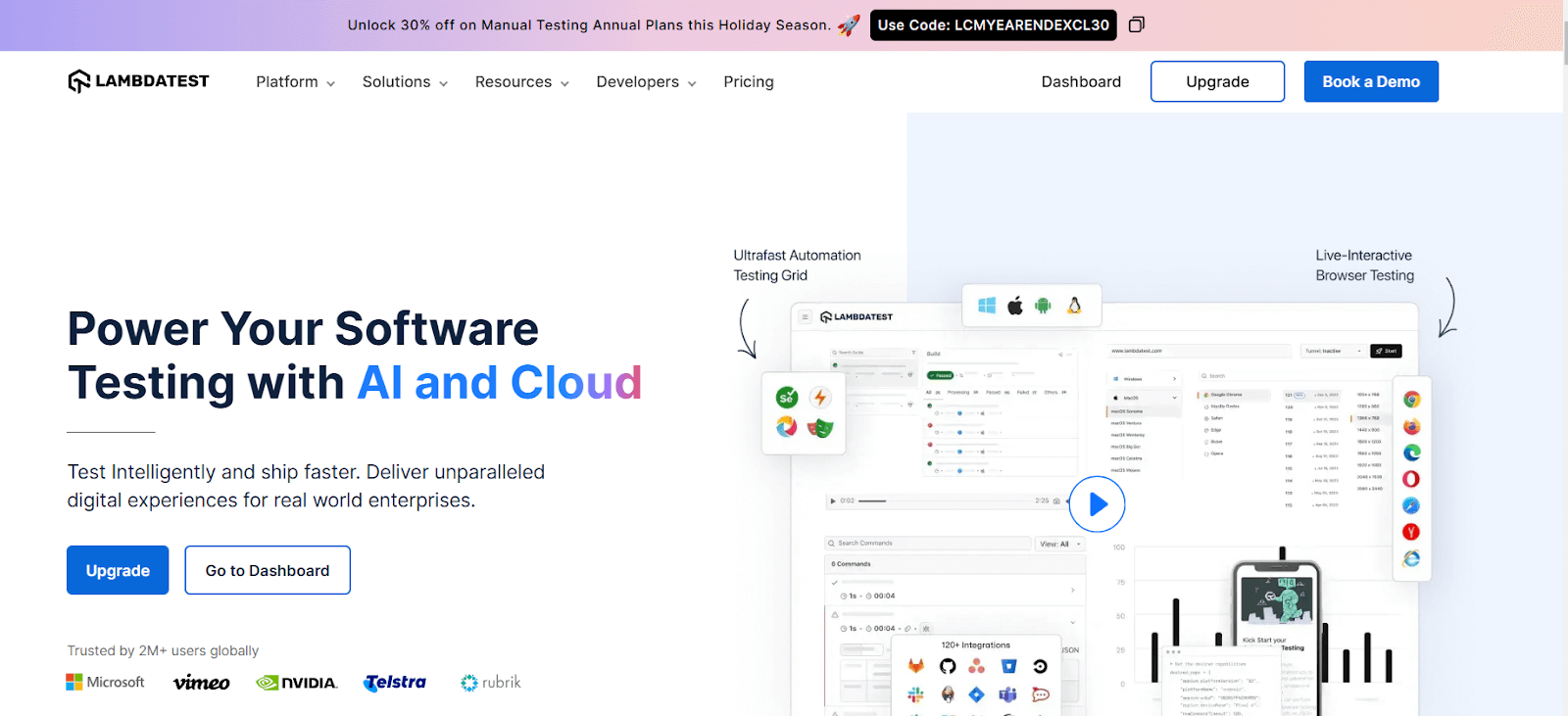Click the www.lambdatest.com URL field
The height and width of the screenshot is (716, 1568).
point(1200,351)
